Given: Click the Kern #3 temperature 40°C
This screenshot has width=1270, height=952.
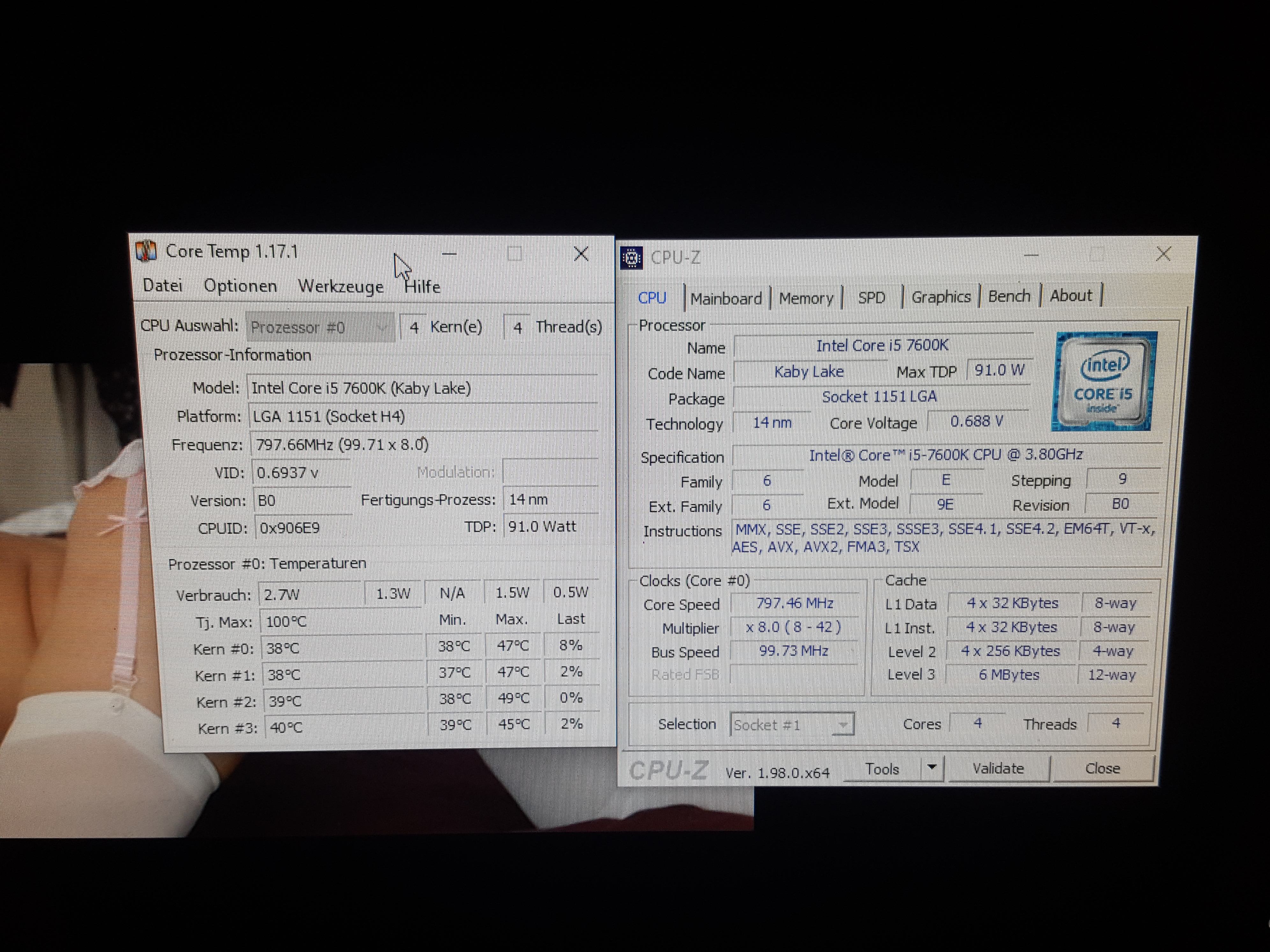Looking at the screenshot, I should coord(346,728).
